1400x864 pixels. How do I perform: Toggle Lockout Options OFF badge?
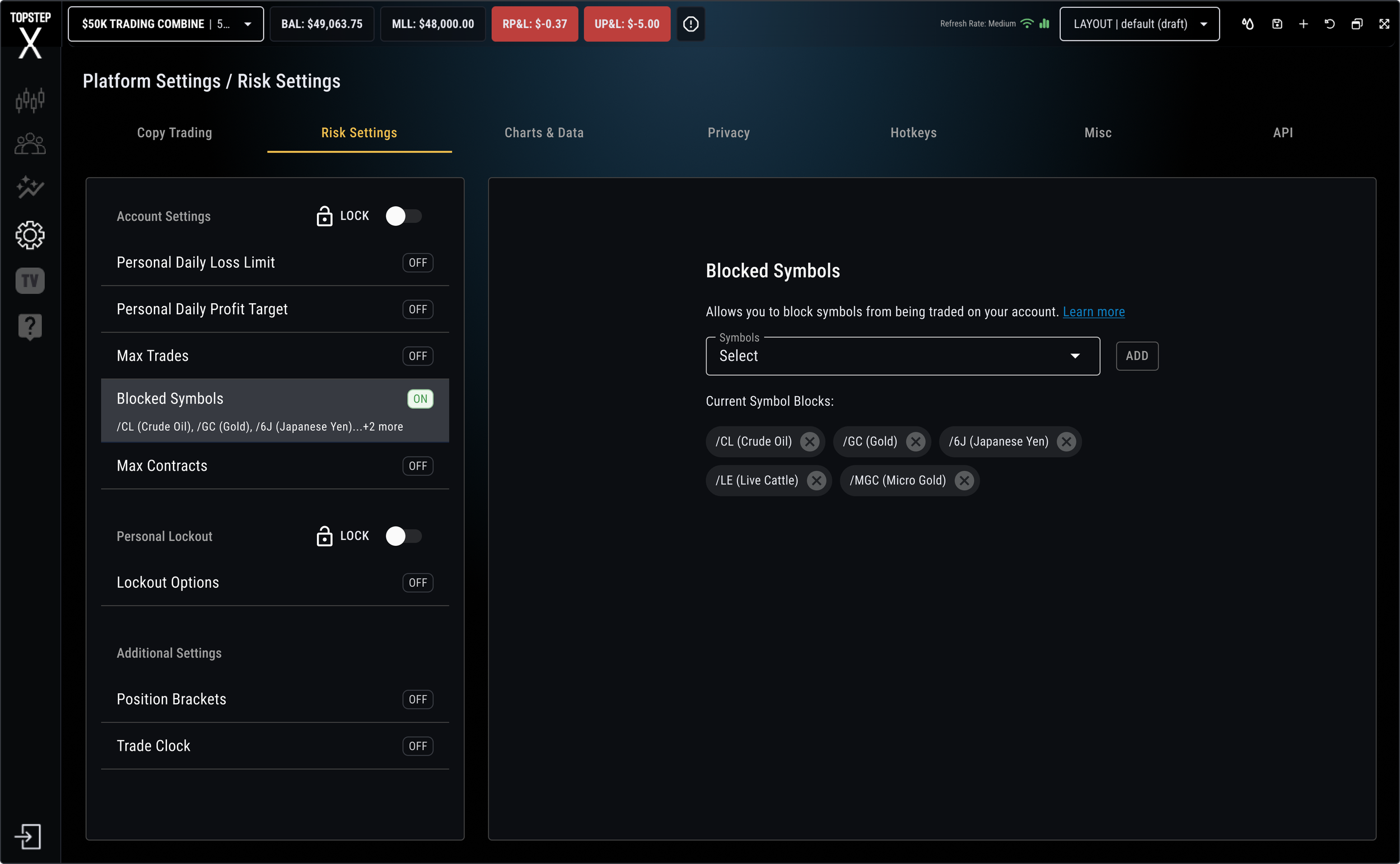[x=417, y=583]
